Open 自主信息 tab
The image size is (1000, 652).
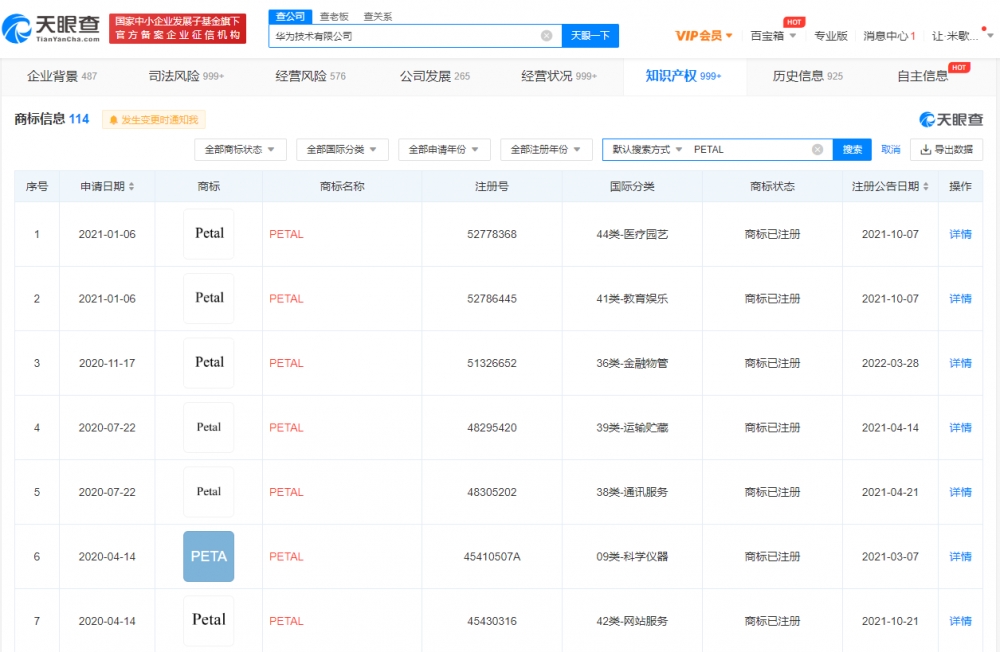coord(922,76)
